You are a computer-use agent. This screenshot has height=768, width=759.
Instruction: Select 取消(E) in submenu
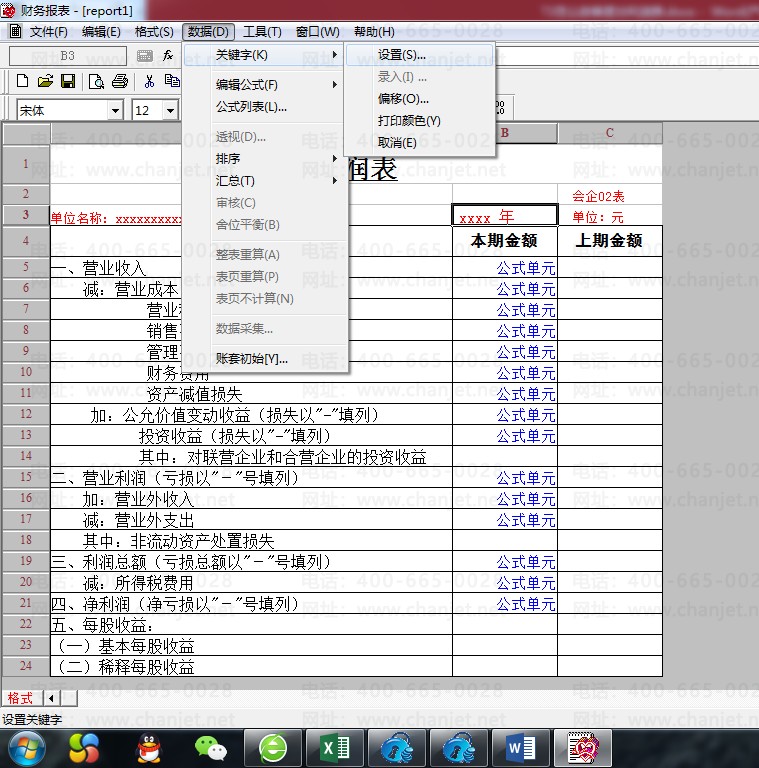pyautogui.click(x=420, y=143)
